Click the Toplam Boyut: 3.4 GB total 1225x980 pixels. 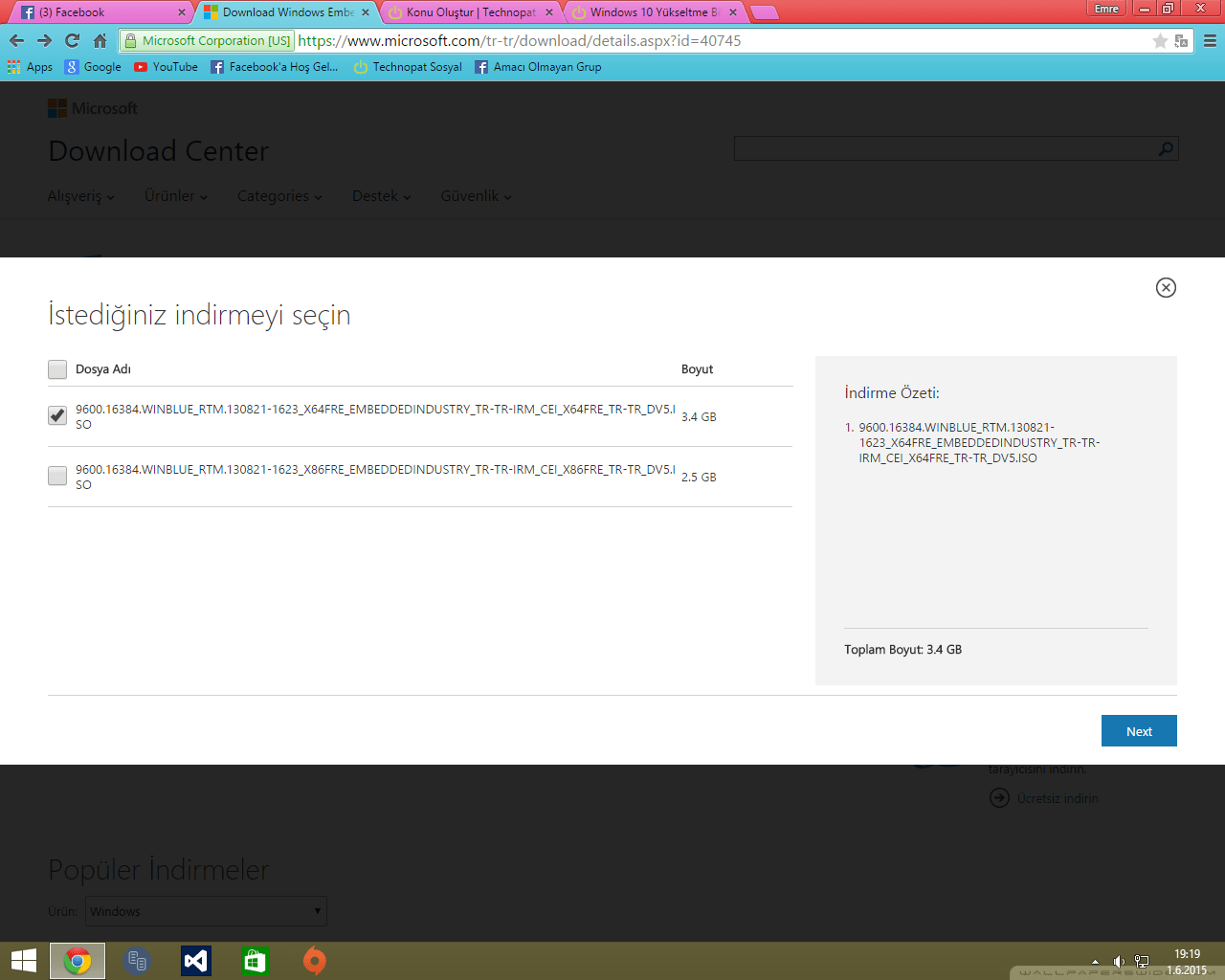pos(903,649)
